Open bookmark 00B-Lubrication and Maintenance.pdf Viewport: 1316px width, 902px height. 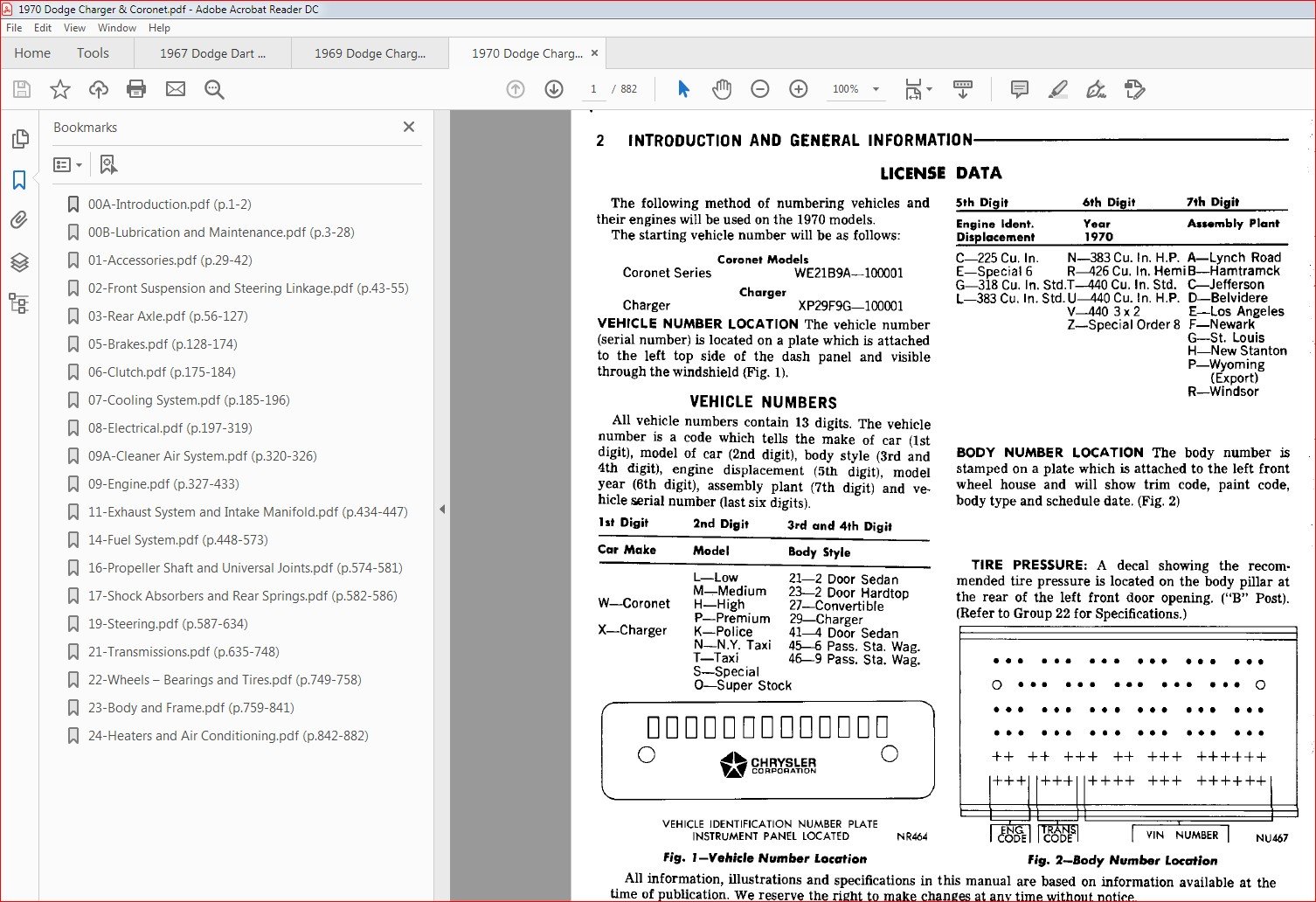[x=221, y=232]
